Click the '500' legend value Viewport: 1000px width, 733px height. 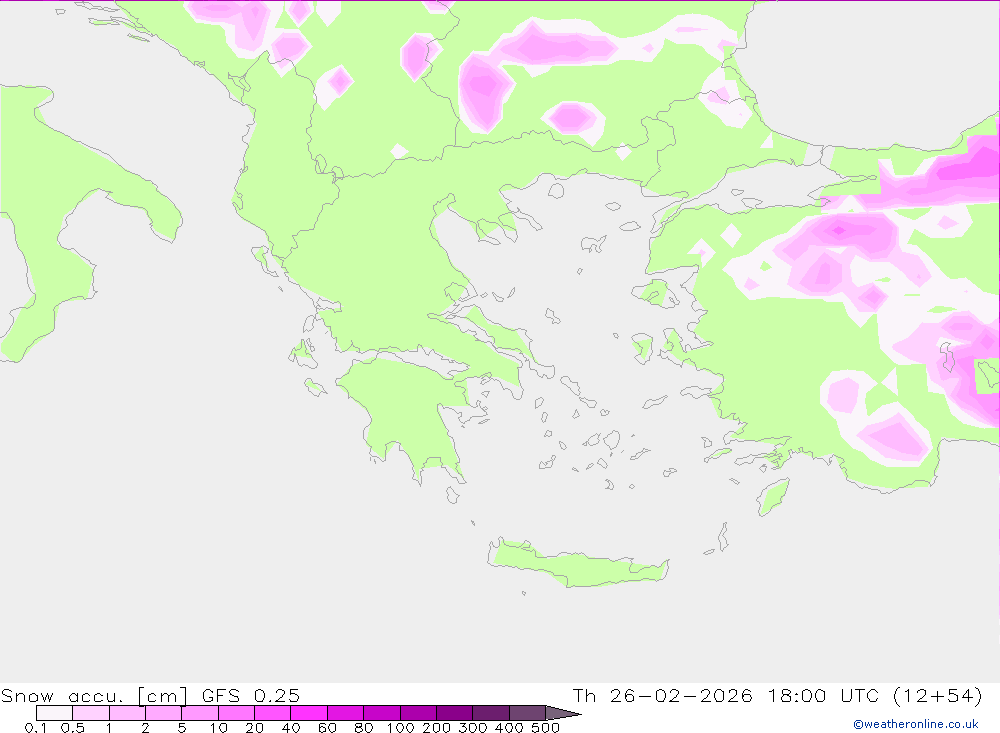(x=545, y=727)
